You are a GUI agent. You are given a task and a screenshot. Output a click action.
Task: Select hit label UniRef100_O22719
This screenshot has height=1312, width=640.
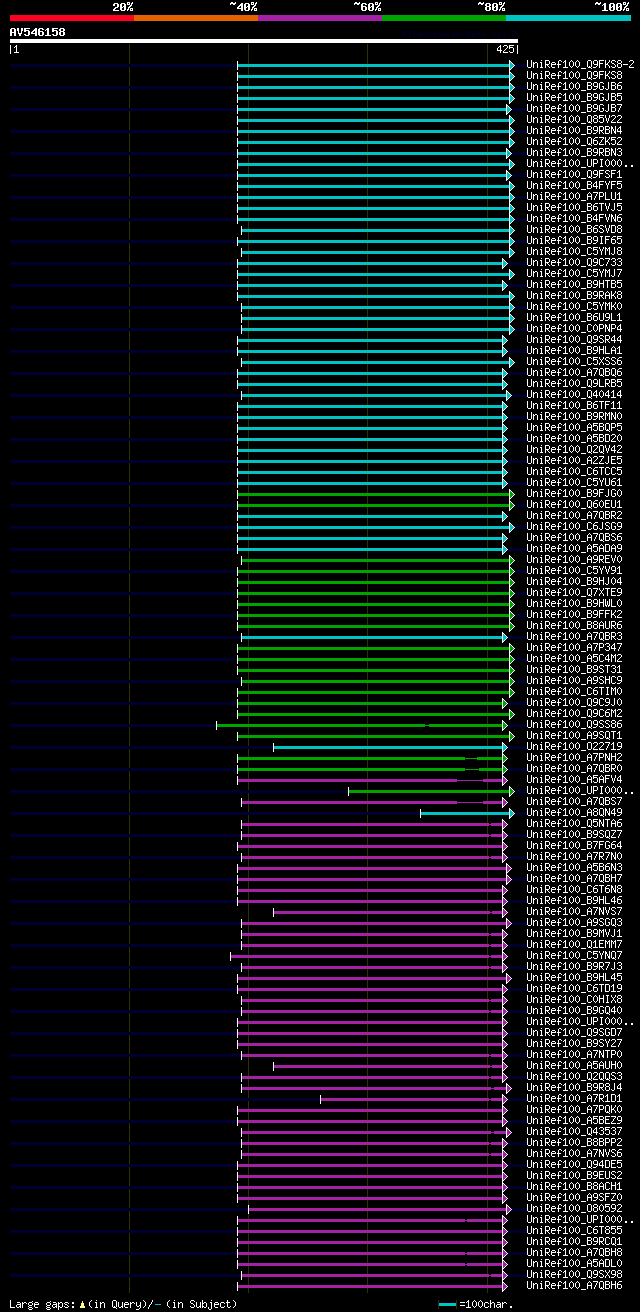(x=575, y=746)
